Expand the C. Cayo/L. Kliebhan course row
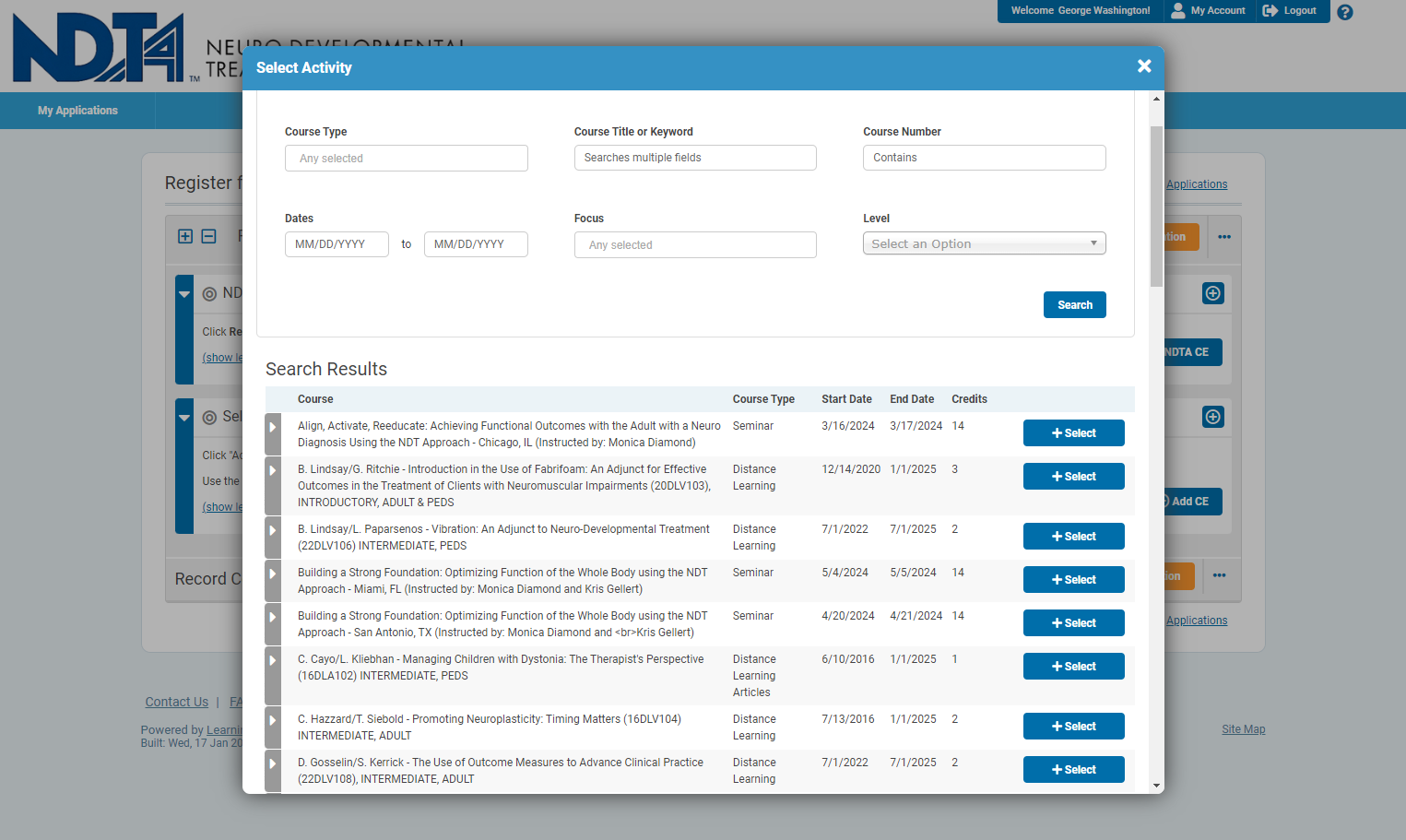The image size is (1406, 840). 273,676
